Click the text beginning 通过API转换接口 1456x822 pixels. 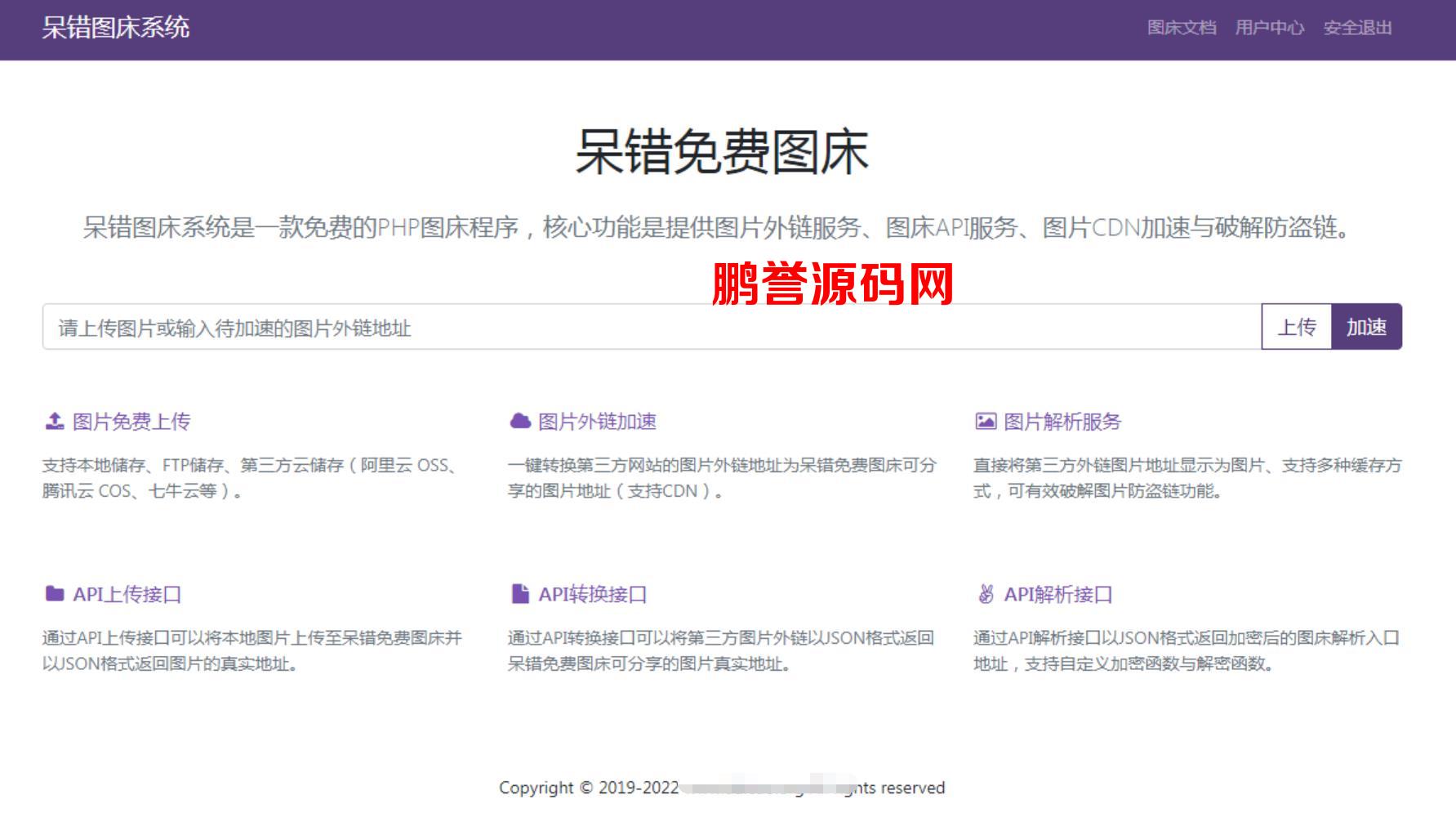coord(720,650)
